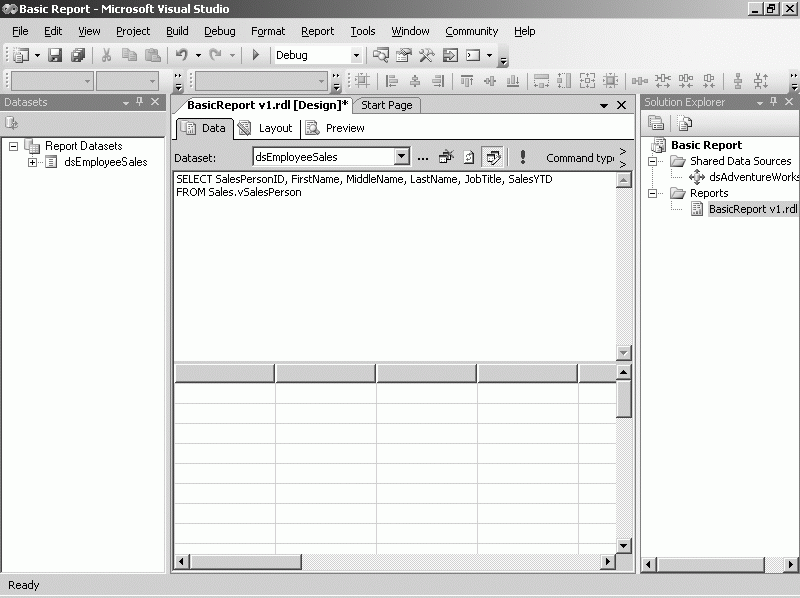Image resolution: width=800 pixels, height=598 pixels.
Task: Click the Save icon in toolbar
Action: click(55, 55)
